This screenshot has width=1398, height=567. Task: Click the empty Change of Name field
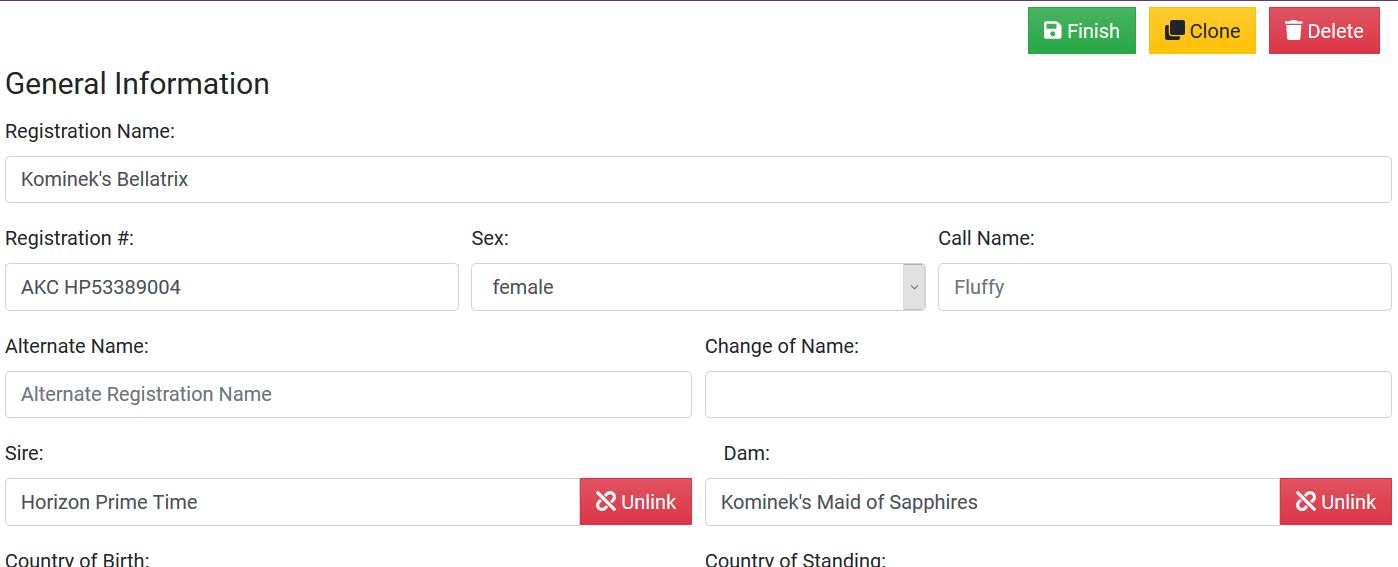pyautogui.click(x=1047, y=395)
